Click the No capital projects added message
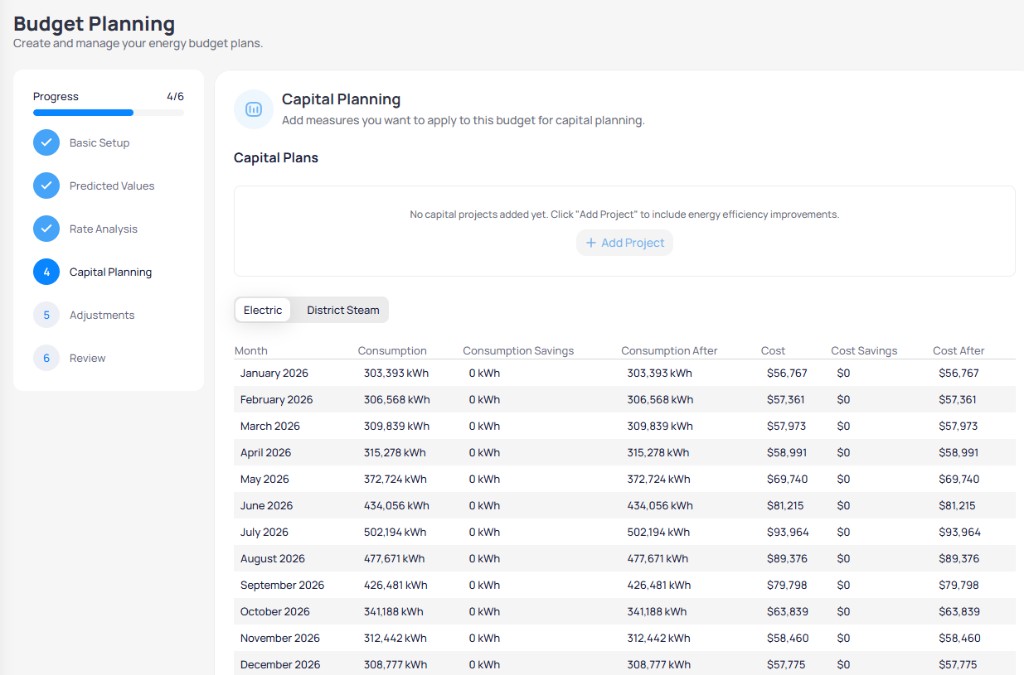The width and height of the screenshot is (1024, 675). [624, 214]
